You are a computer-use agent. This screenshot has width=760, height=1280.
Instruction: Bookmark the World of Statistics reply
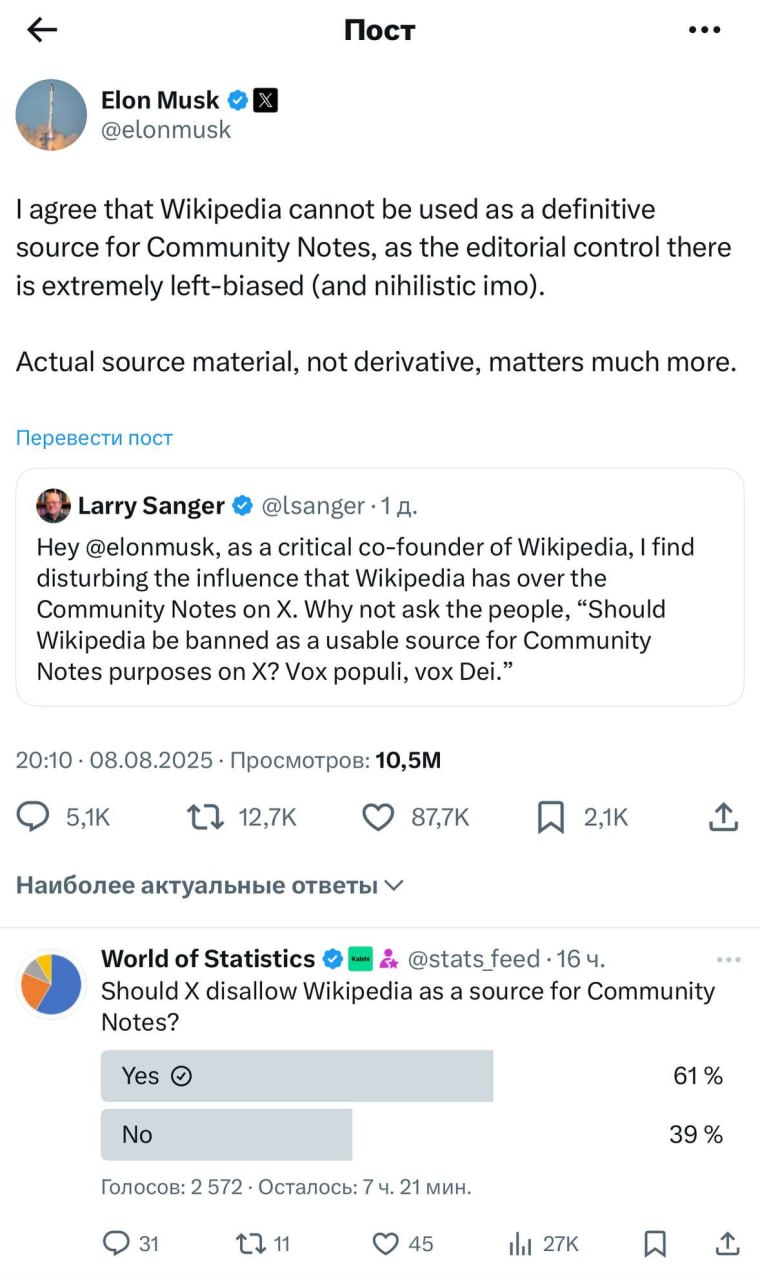pos(655,1243)
